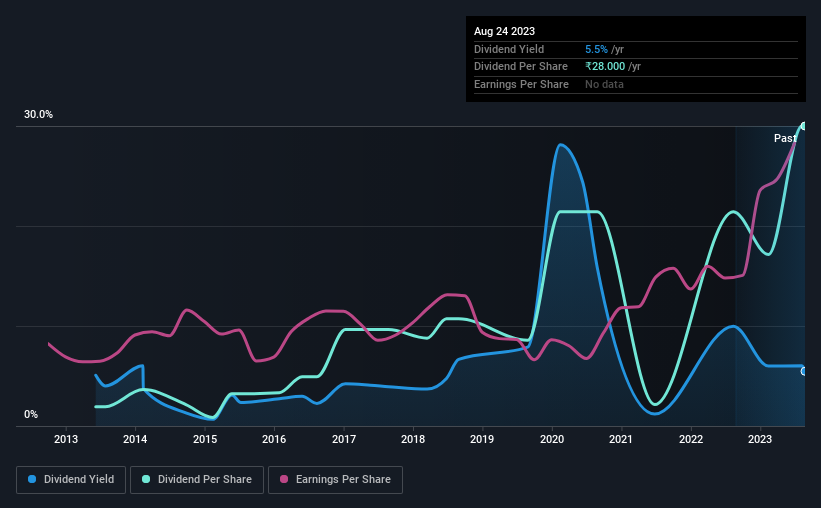
Task: Click the 5.5% dividend yield value
Action: 596,49
